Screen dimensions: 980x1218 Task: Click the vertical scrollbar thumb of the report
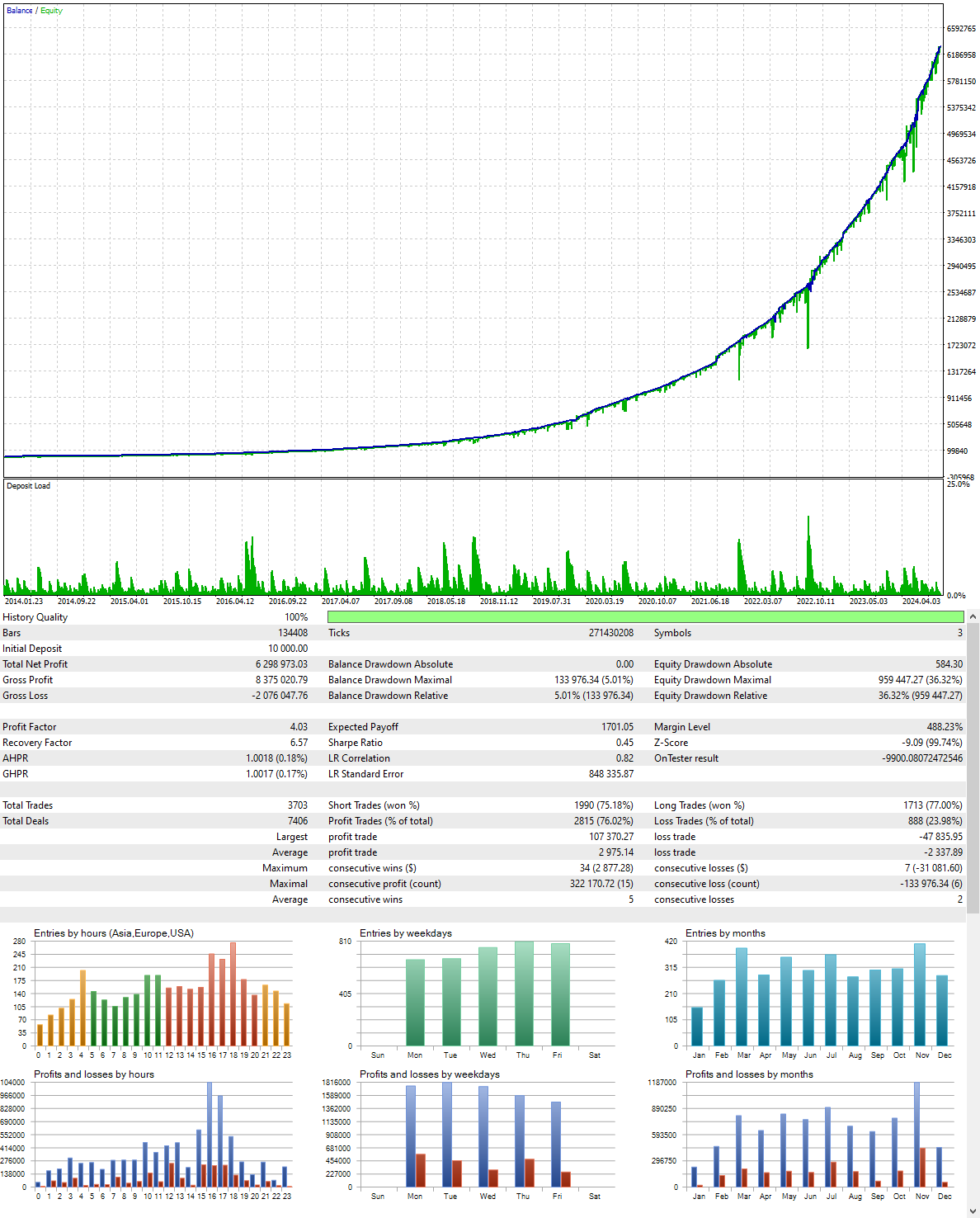[x=973, y=767]
